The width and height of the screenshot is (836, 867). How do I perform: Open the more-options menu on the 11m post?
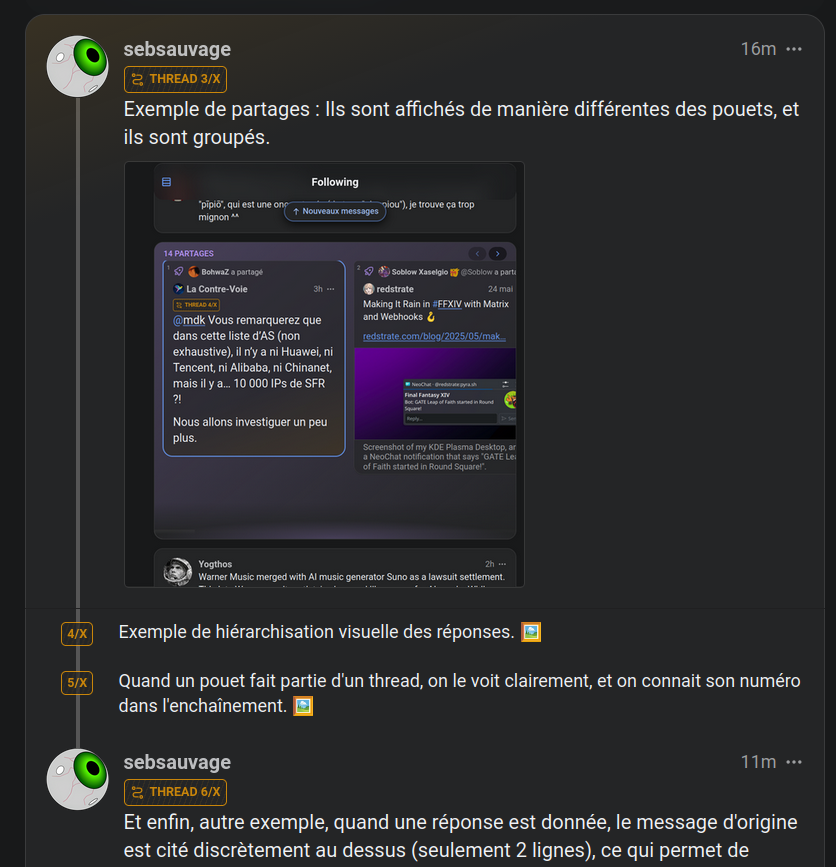(x=794, y=762)
